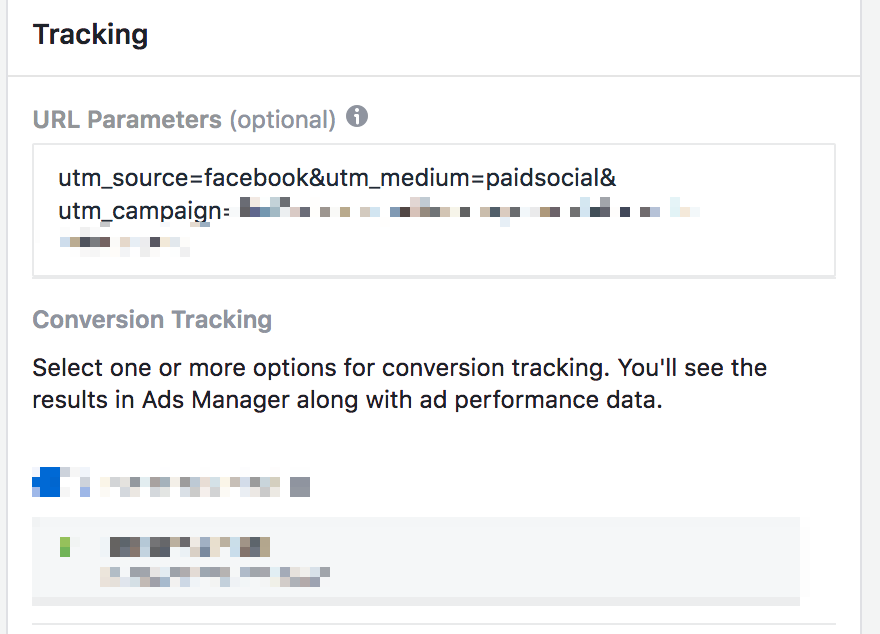Click the "(optional)" text beside URL Parameters

(283, 120)
